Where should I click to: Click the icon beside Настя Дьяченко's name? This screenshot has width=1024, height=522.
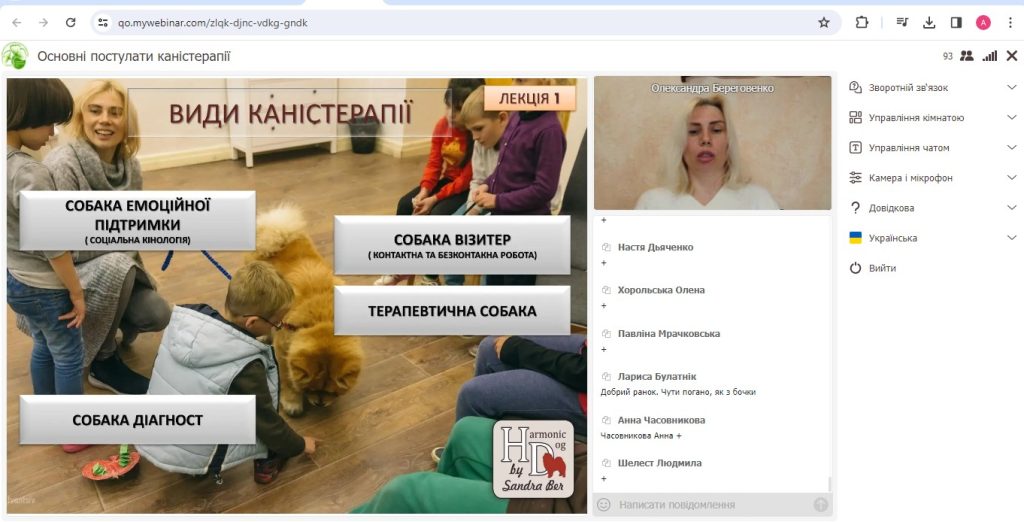(x=606, y=247)
